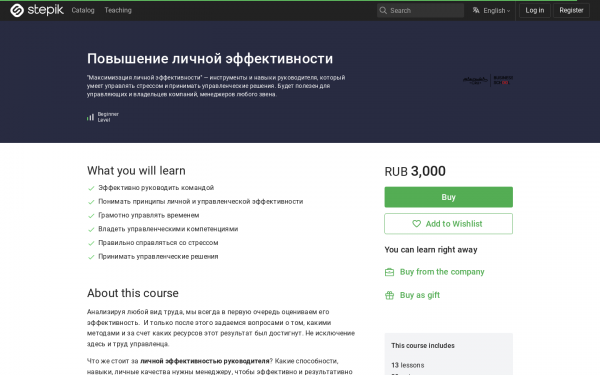Add the course to Wishlist
The image size is (600, 375).
pos(448,223)
